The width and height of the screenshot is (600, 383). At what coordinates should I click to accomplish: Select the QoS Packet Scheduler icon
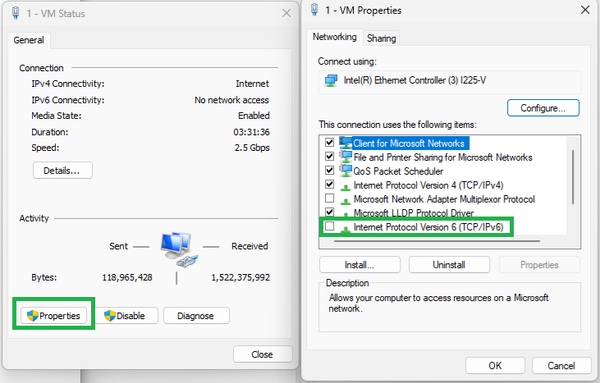coord(346,171)
